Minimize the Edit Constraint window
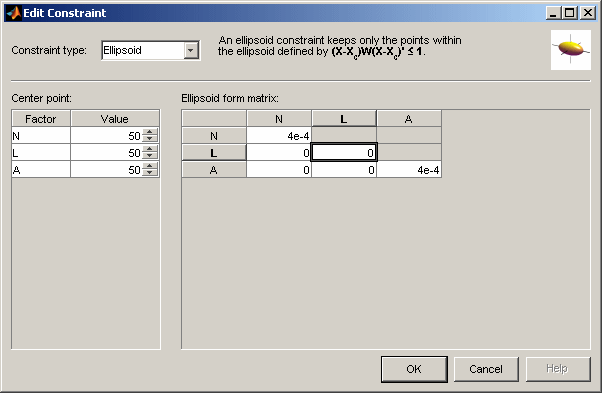 553,13
